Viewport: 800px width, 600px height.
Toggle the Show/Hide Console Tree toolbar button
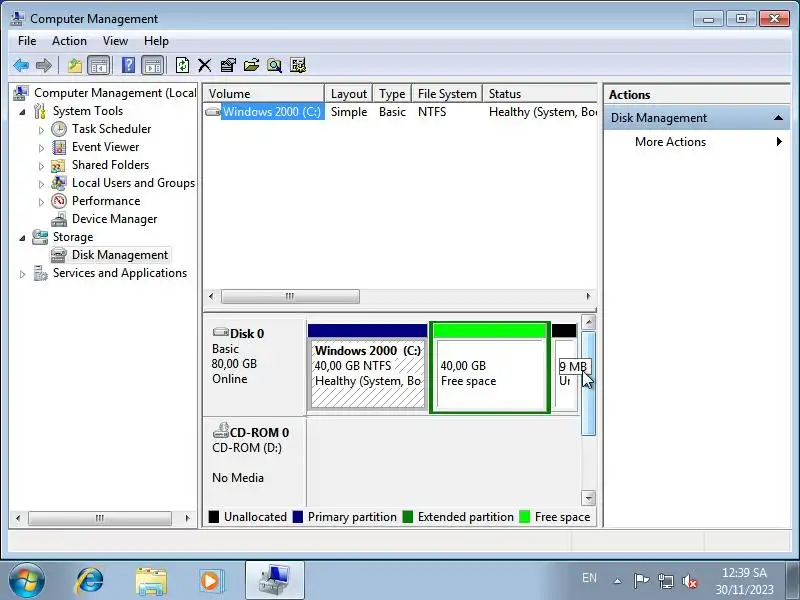[x=98, y=65]
